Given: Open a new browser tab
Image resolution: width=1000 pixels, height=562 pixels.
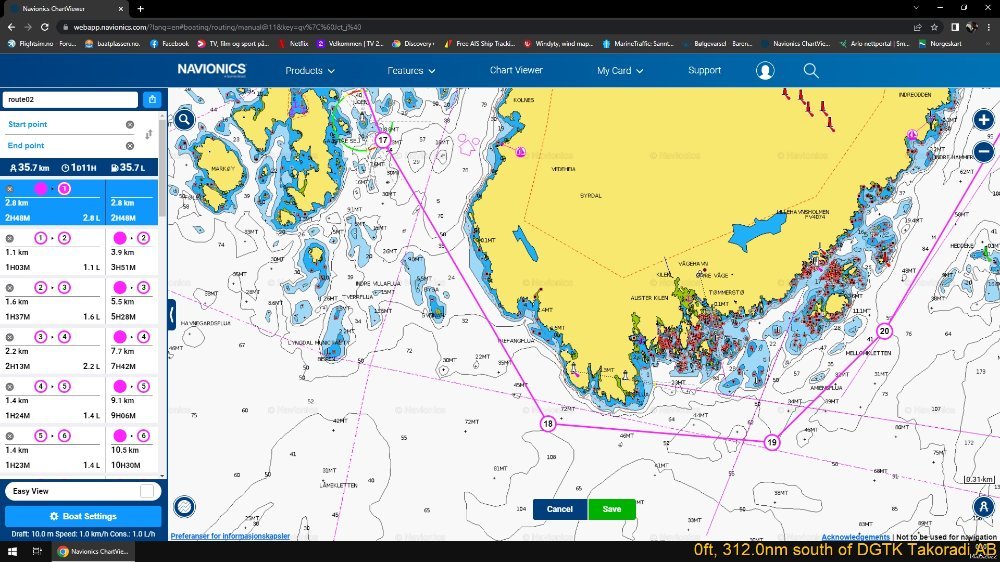Looking at the screenshot, I should pos(140,9).
